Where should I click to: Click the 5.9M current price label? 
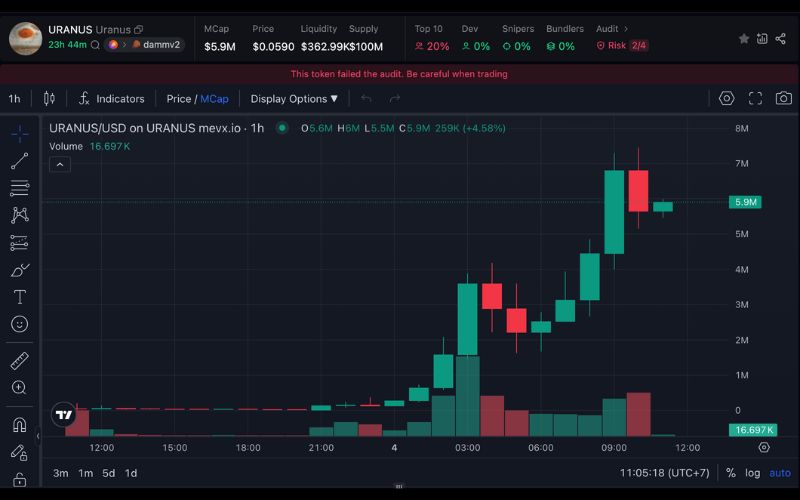tap(745, 202)
